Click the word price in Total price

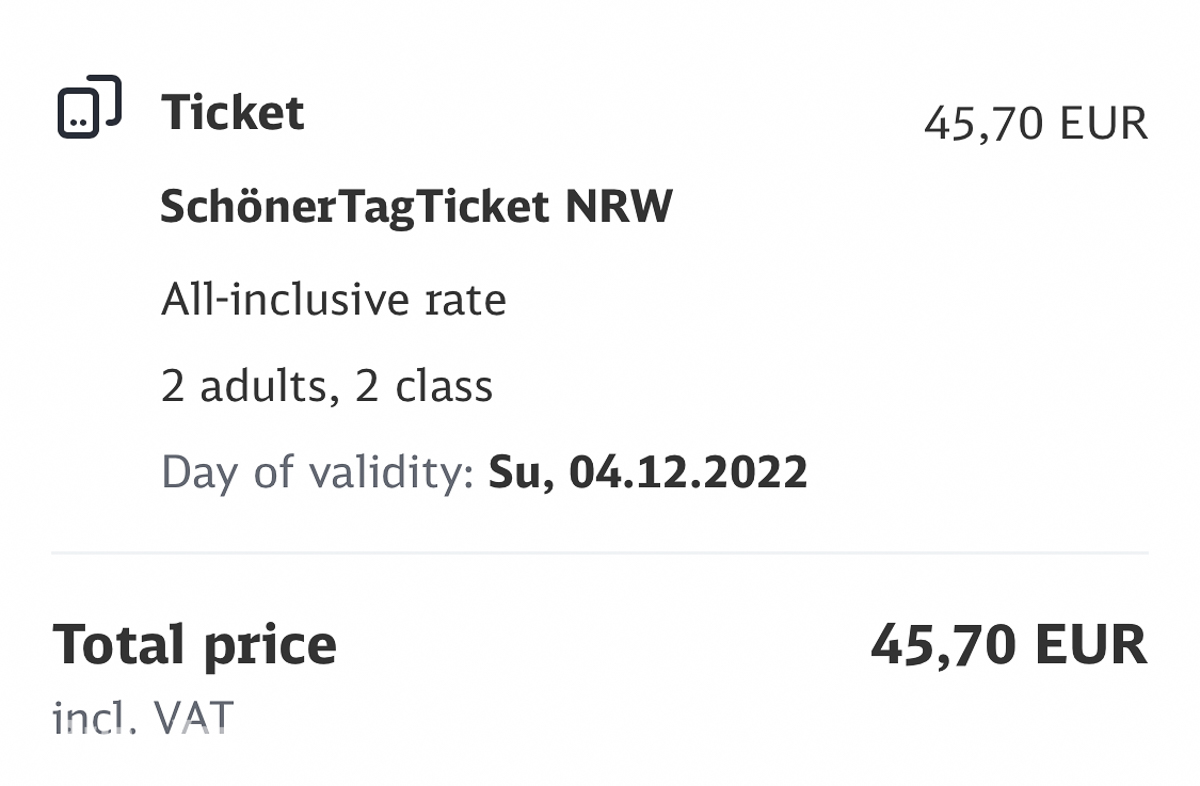(269, 647)
